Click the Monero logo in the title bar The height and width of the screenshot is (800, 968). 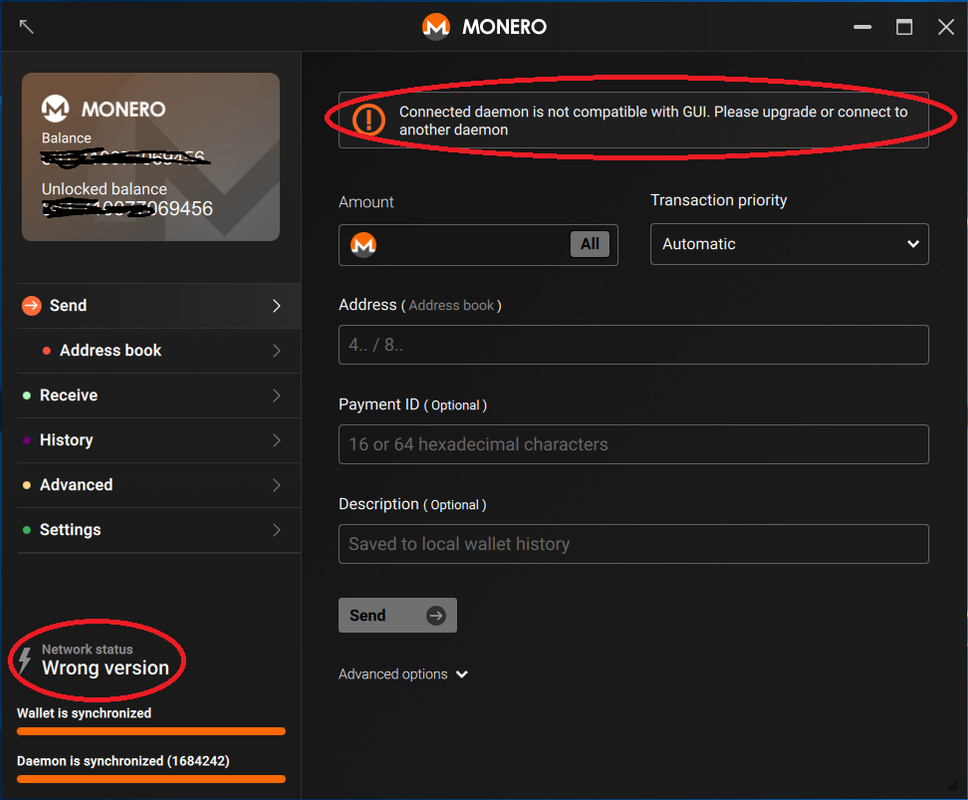point(436,27)
